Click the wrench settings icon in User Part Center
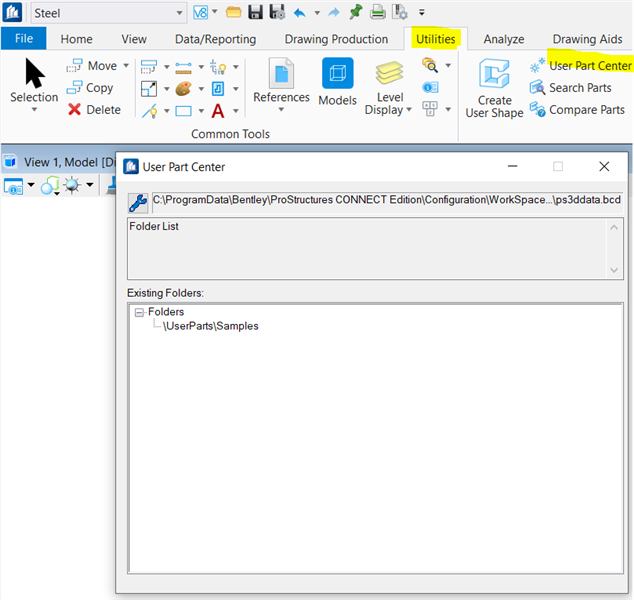 click(x=138, y=203)
